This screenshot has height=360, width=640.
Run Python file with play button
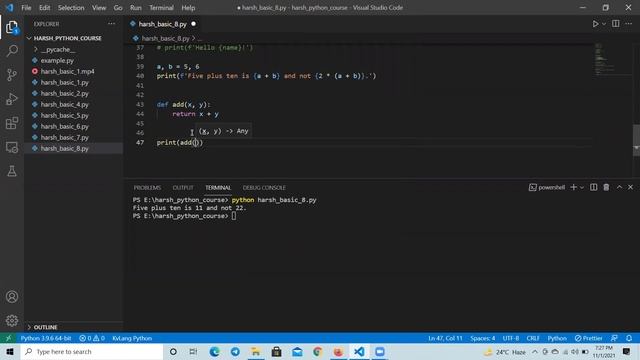coord(595,24)
